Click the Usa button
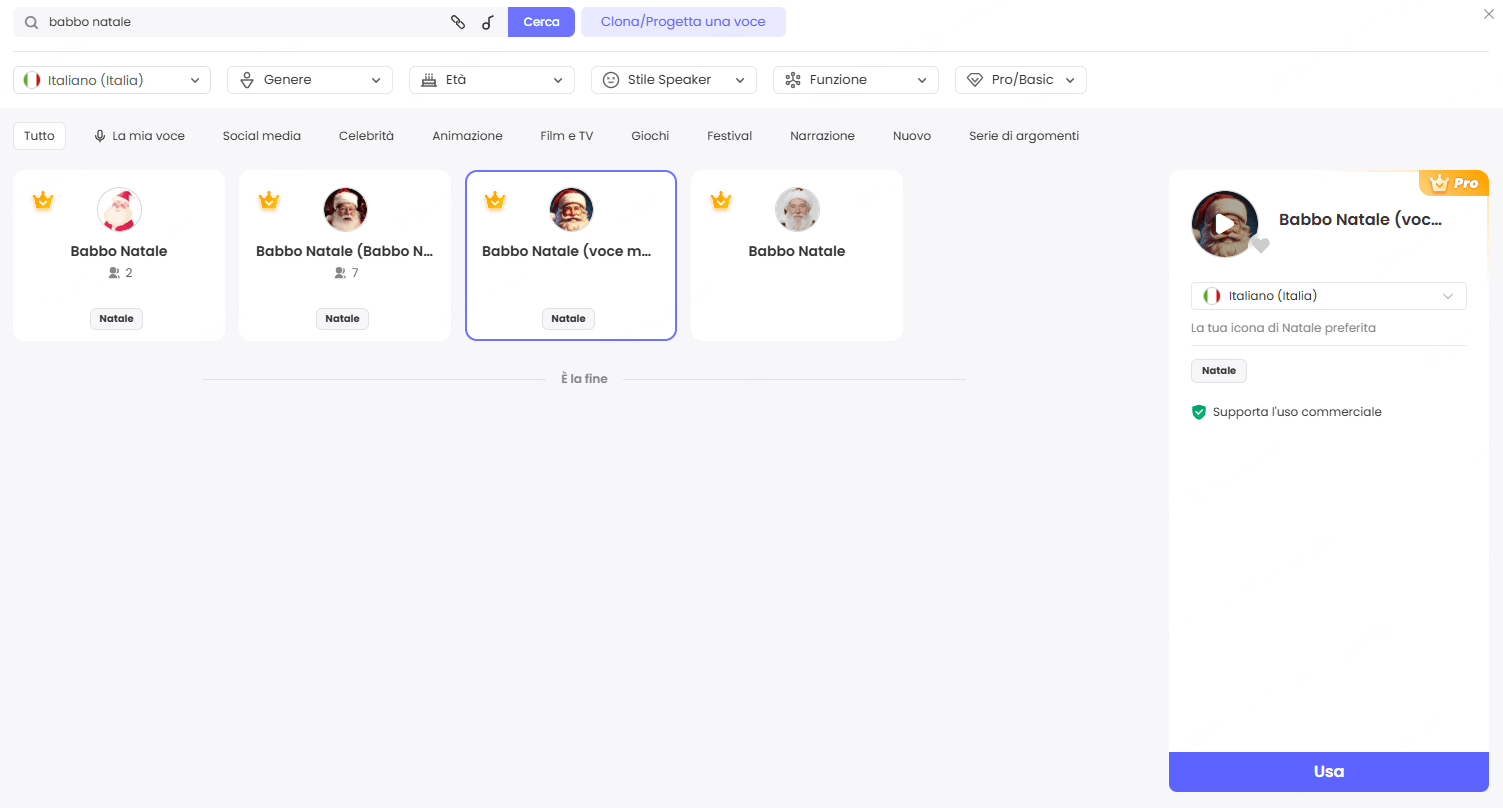This screenshot has height=808, width=1503. [1328, 771]
